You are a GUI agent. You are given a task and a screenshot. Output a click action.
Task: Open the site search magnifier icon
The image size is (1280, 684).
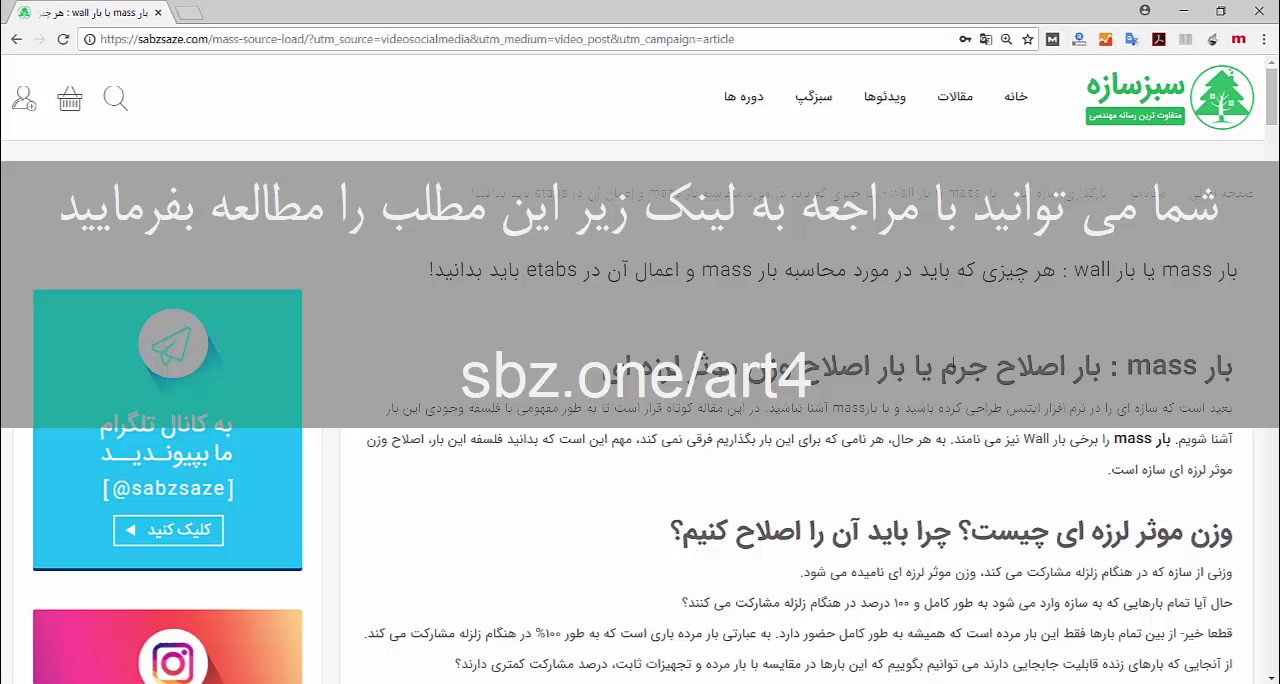[116, 98]
